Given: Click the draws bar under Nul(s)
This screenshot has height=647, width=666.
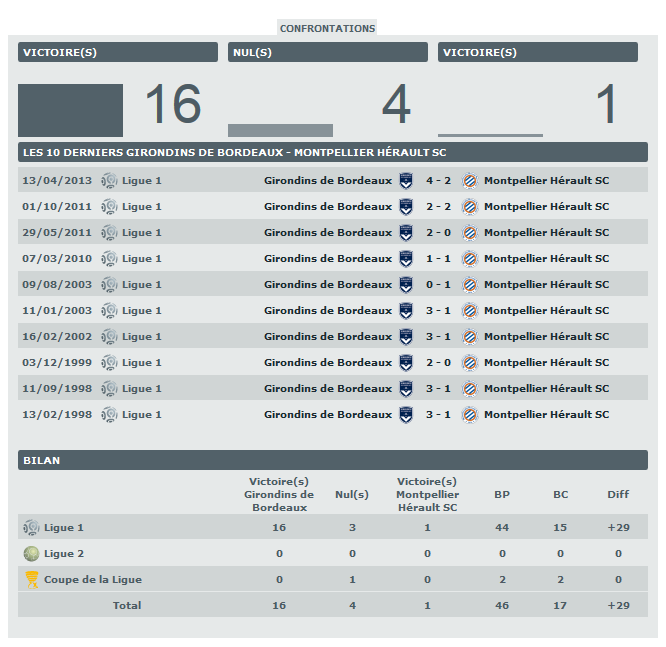Looking at the screenshot, I should (280, 130).
